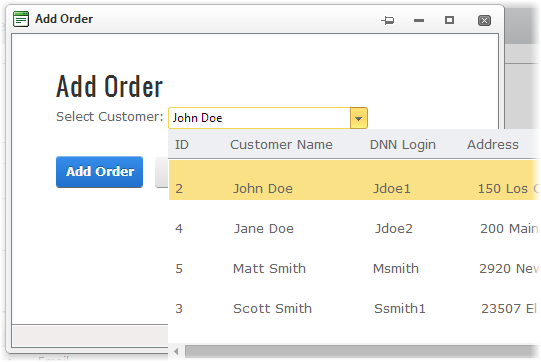Image resolution: width=541 pixels, height=362 pixels.
Task: Click ID cell 3
Action: pos(179,309)
